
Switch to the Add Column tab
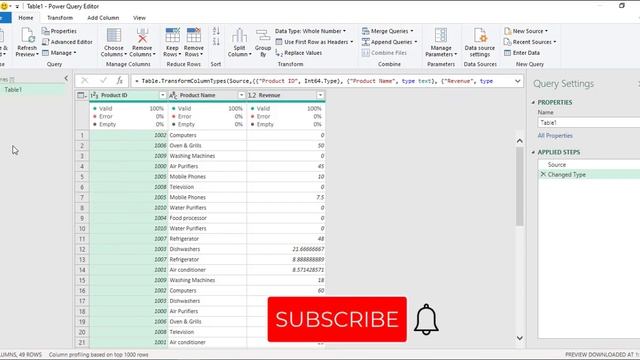click(103, 18)
